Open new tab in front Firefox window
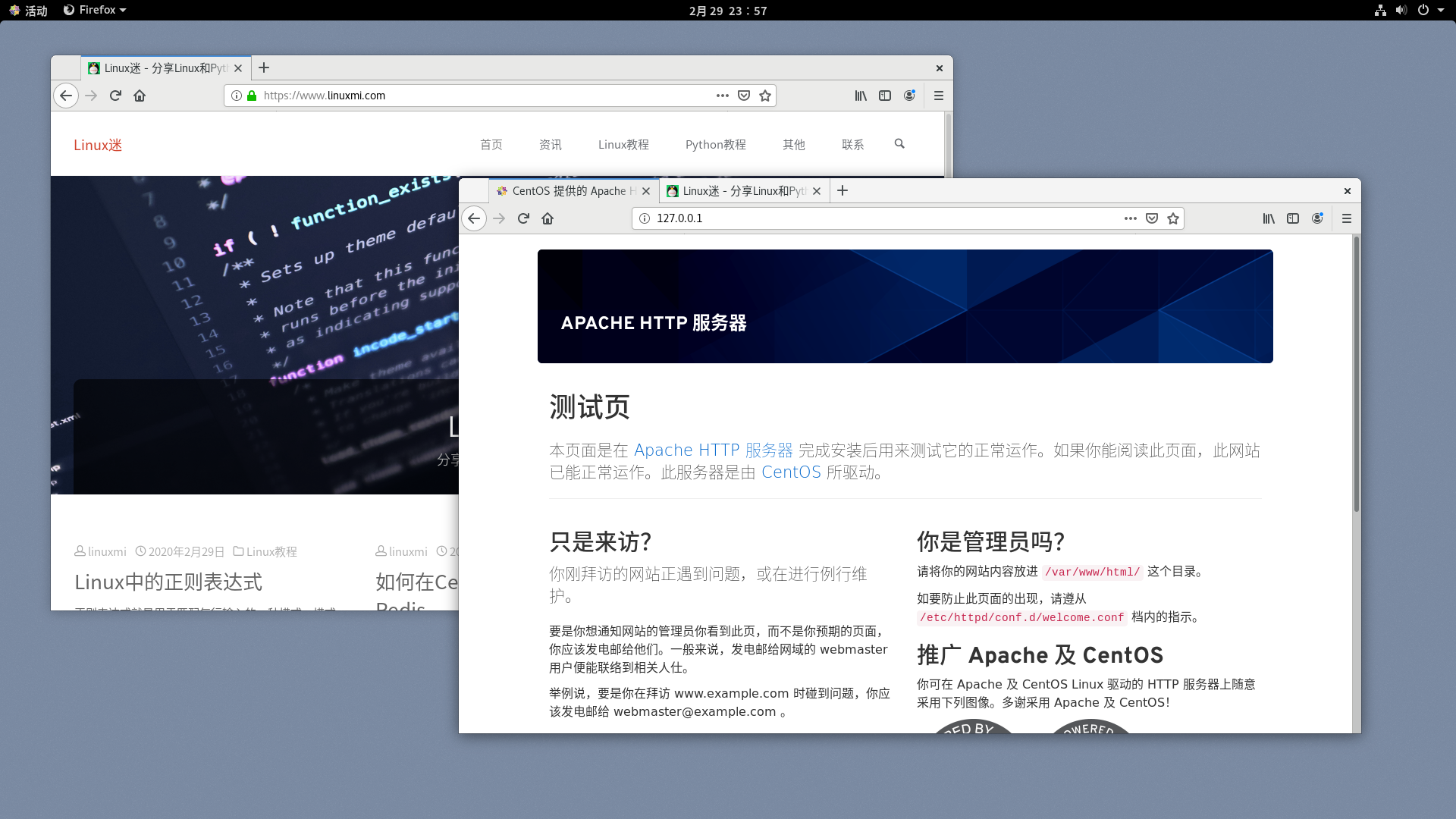The width and height of the screenshot is (1456, 819). coord(843,191)
